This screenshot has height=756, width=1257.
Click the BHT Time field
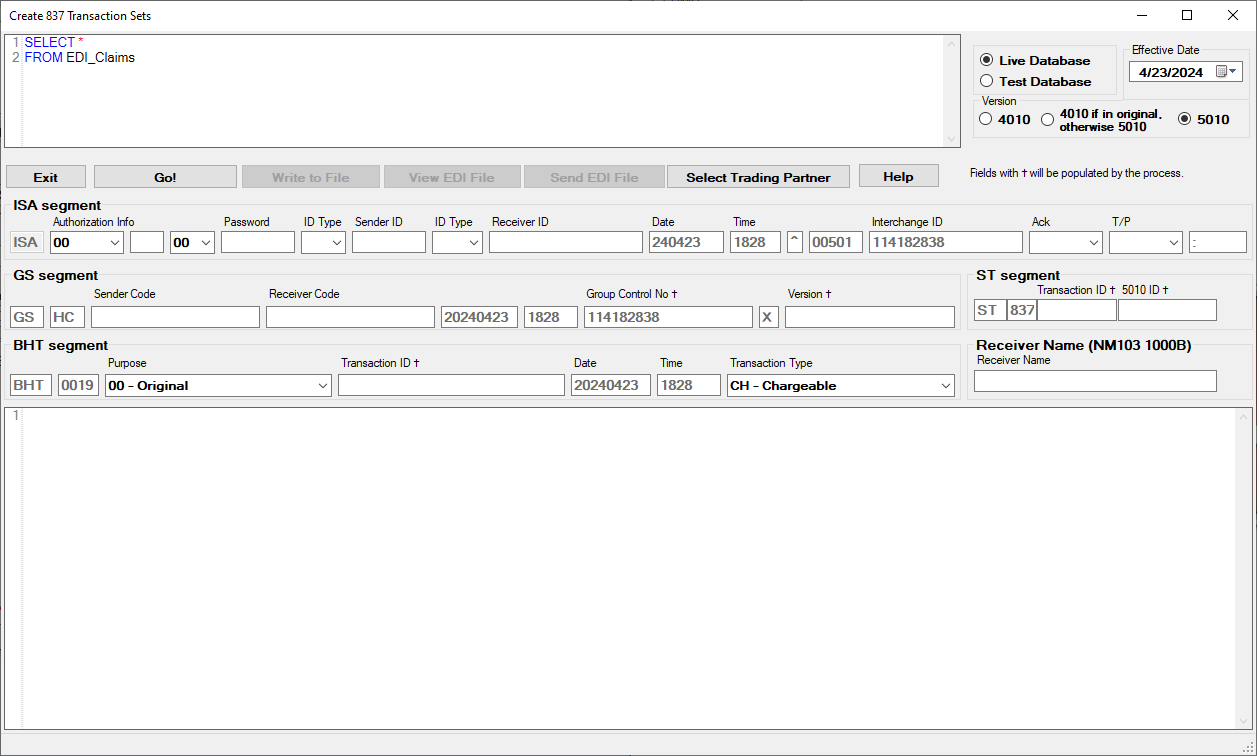click(x=689, y=385)
